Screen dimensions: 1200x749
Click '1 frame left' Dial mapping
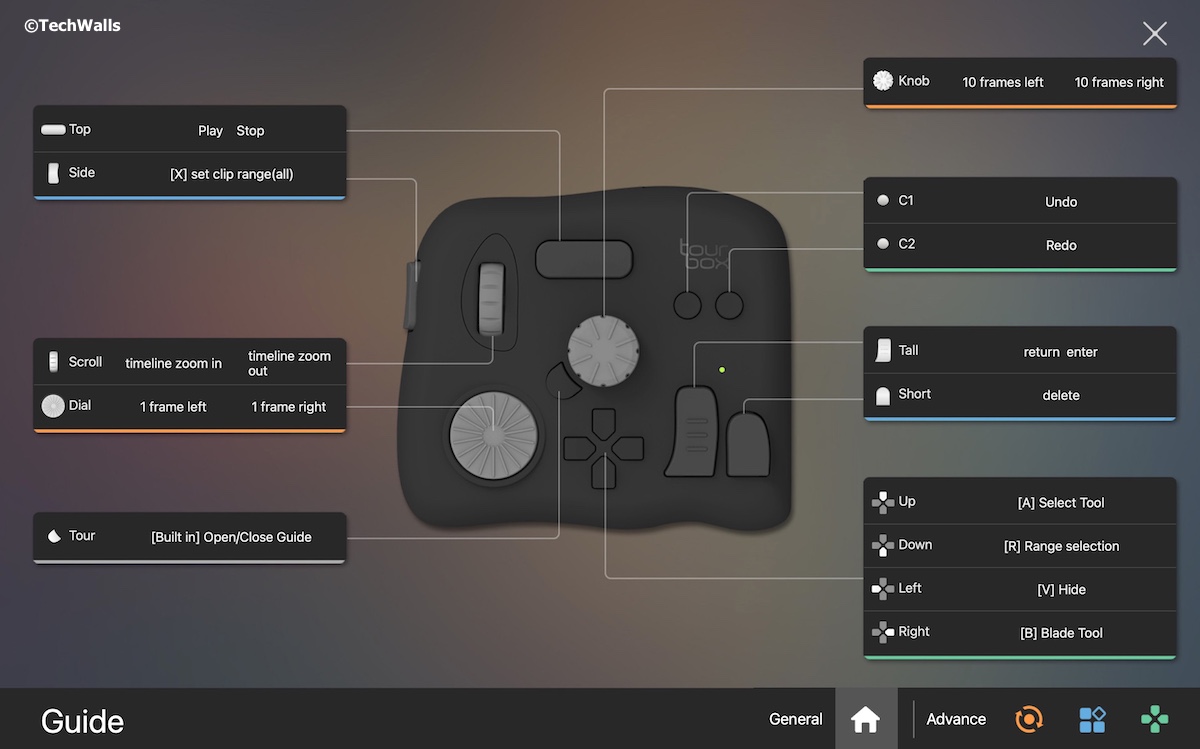pos(173,407)
